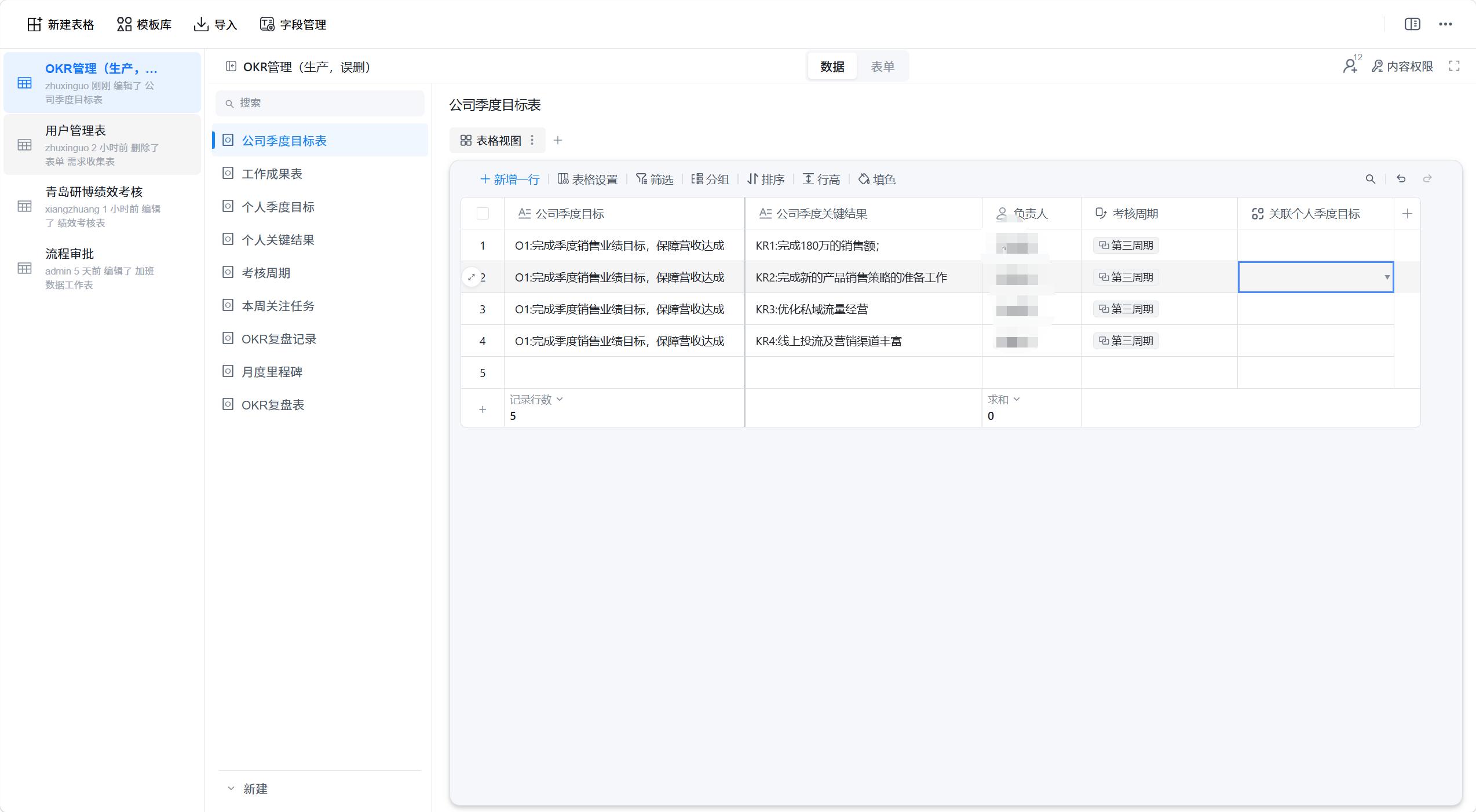Screen dimensions: 1476x812
Task: Click cell KR1:完成180万的销售额;
Action: pos(864,246)
